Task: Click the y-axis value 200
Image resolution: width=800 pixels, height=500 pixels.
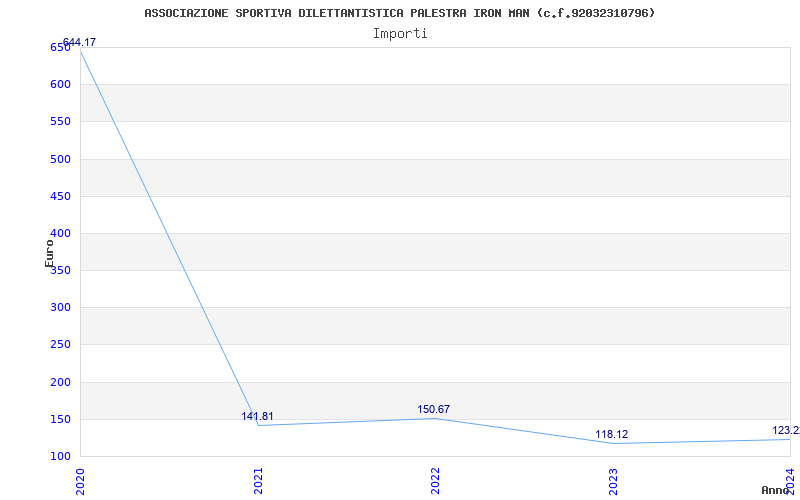Action: [60, 382]
